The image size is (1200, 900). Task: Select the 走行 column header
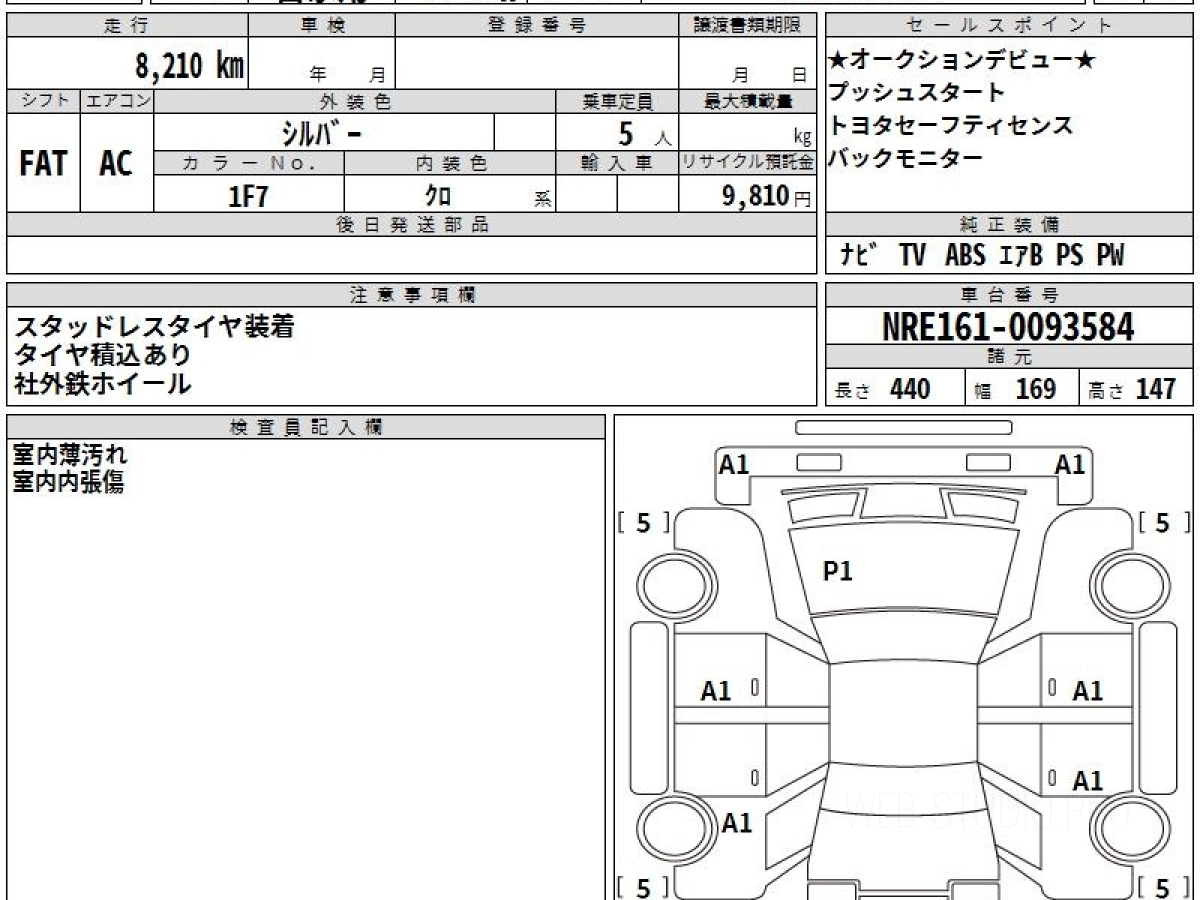pyautogui.click(x=126, y=26)
